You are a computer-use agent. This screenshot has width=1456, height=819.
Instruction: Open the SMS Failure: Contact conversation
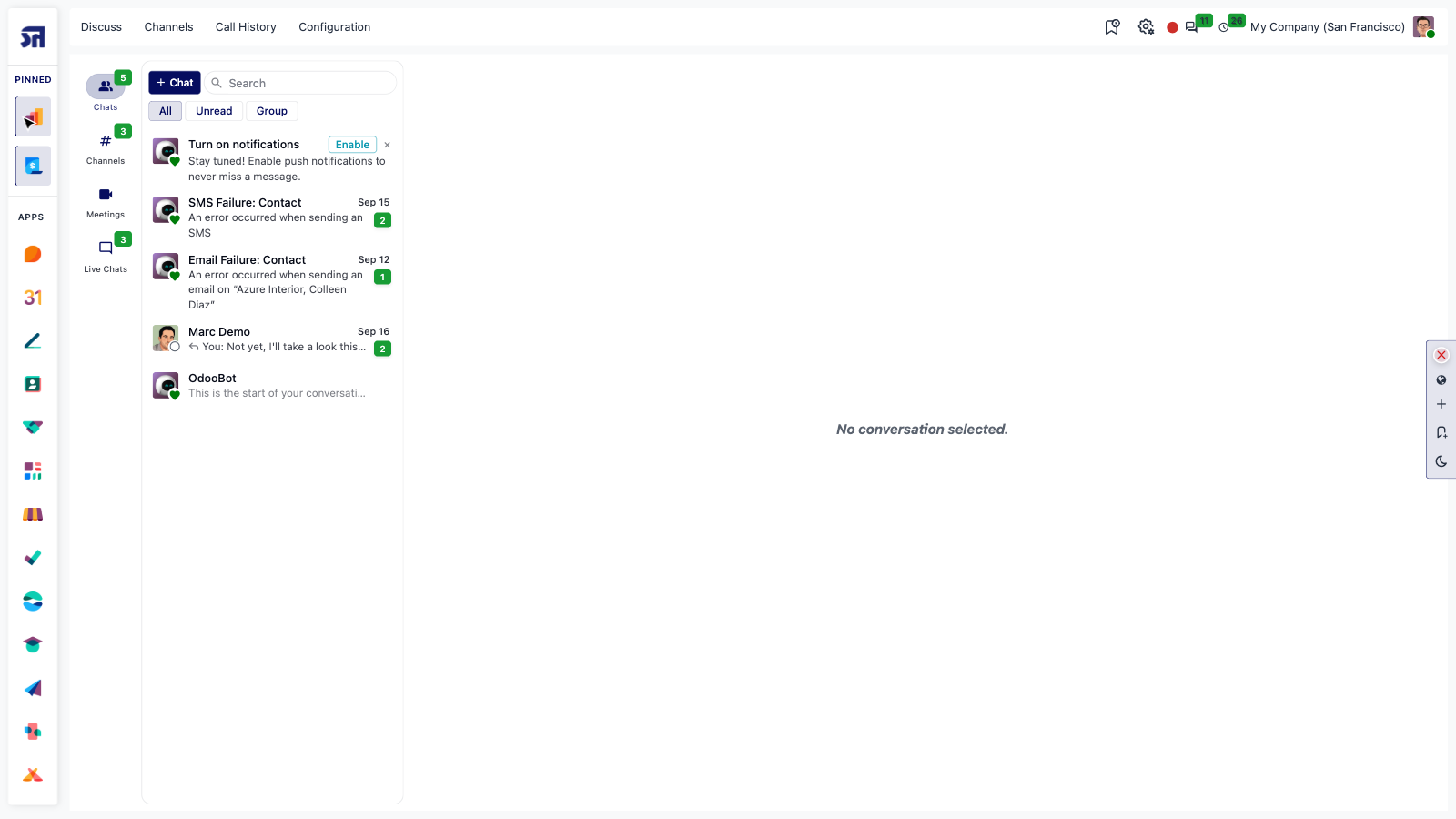pos(272,217)
